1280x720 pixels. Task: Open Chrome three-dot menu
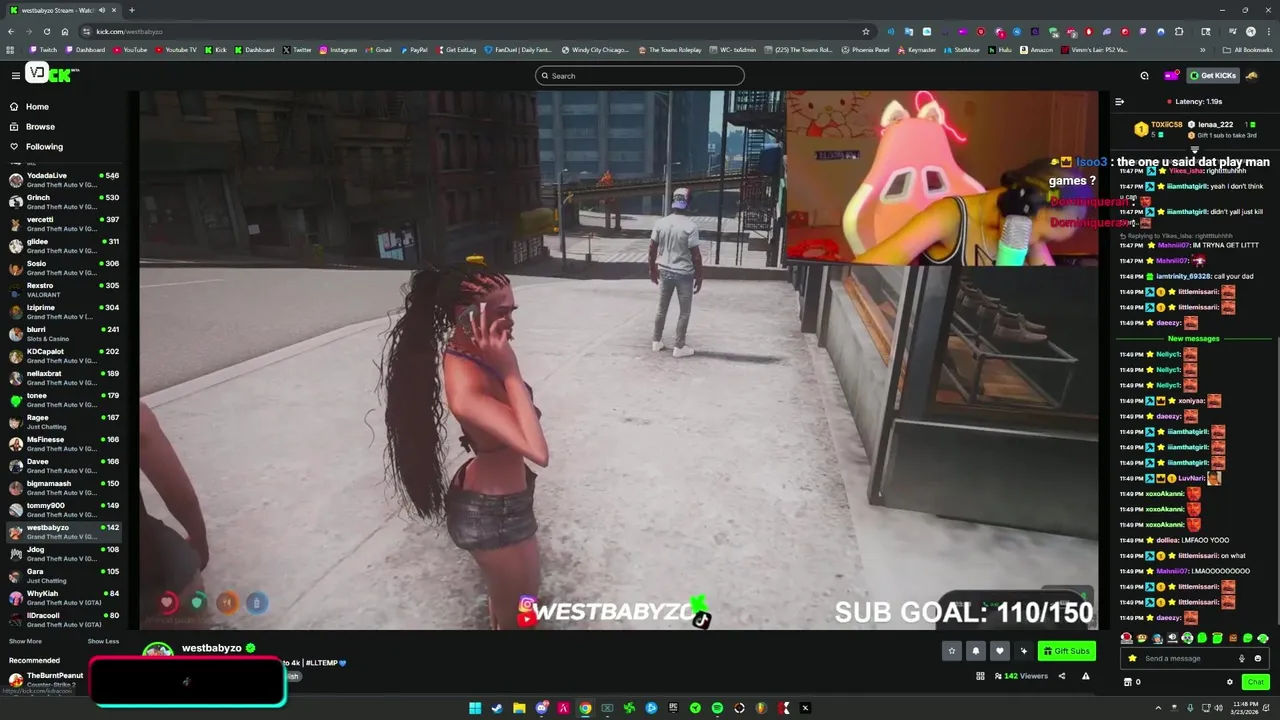pyautogui.click(x=1268, y=31)
